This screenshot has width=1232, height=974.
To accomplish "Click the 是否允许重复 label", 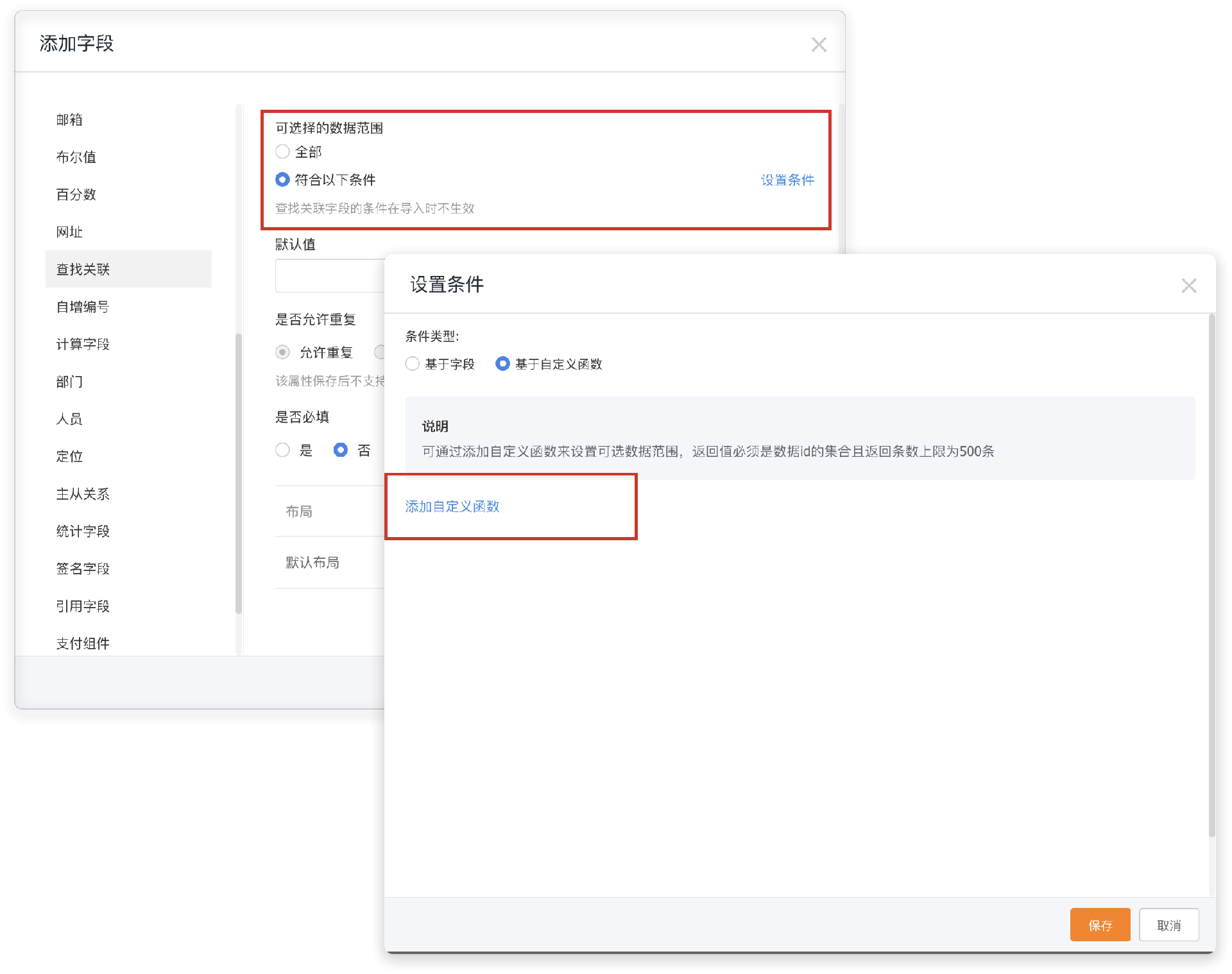I will 316,319.
